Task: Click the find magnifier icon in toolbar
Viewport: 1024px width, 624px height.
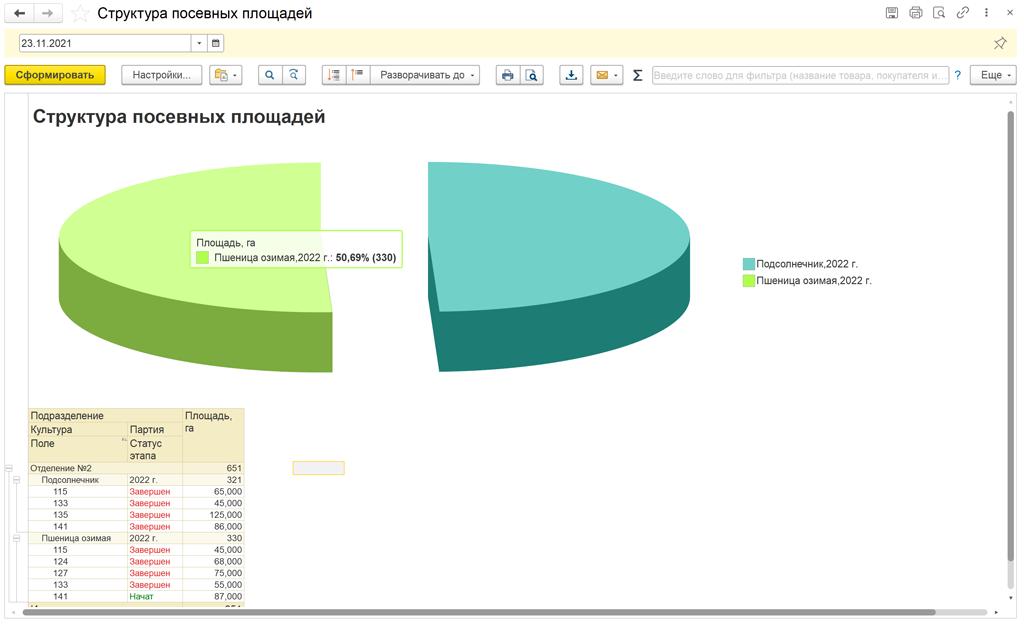Action: (x=269, y=75)
